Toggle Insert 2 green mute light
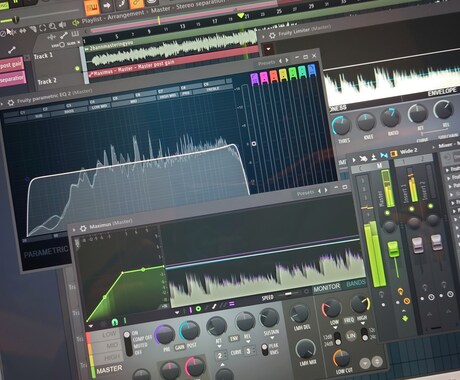Viewport: 460px width, 380px height. [431, 206]
